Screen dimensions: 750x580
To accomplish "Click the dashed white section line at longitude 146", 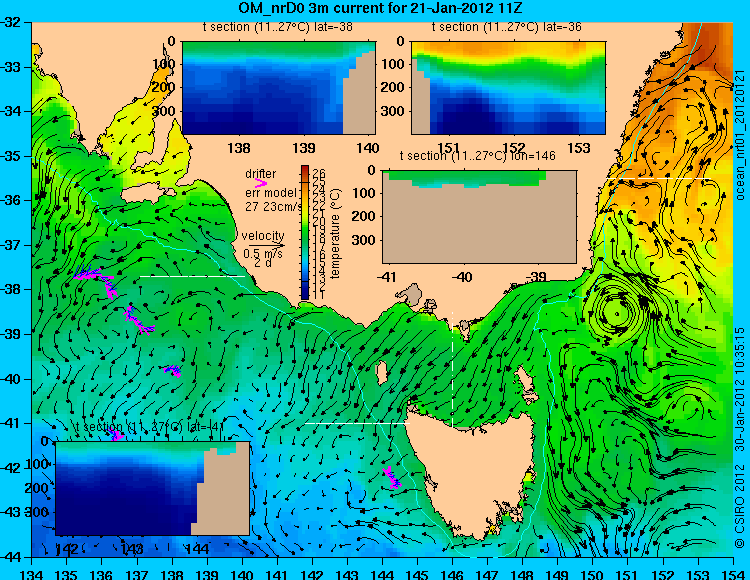I will 452,370.
